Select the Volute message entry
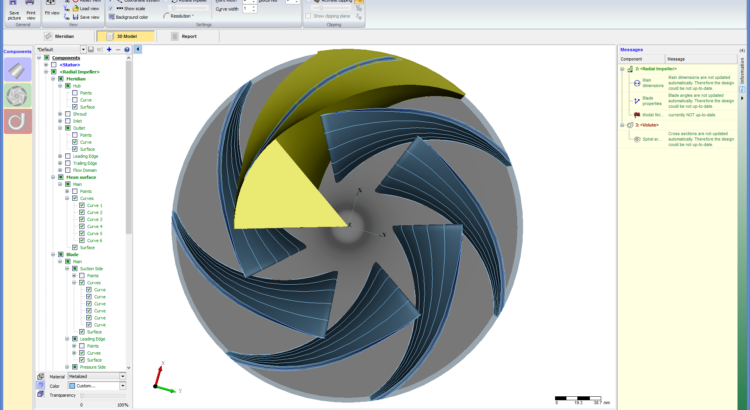 point(647,125)
